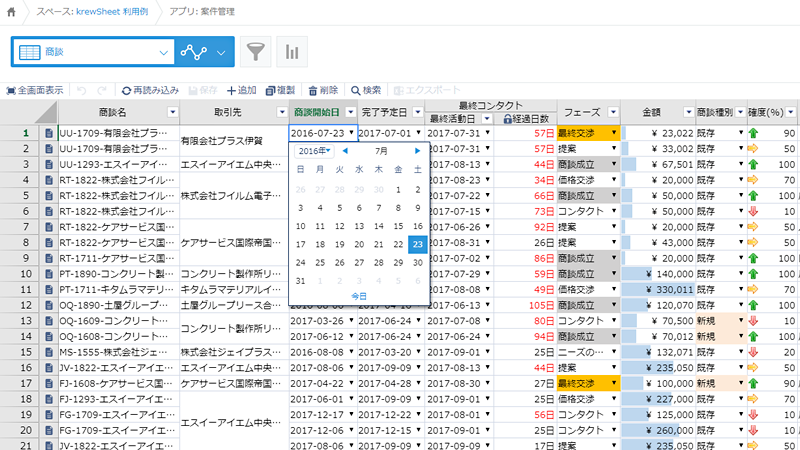Open filter dropdown on フェーズ column header
The width and height of the screenshot is (800, 450).
pos(613,112)
